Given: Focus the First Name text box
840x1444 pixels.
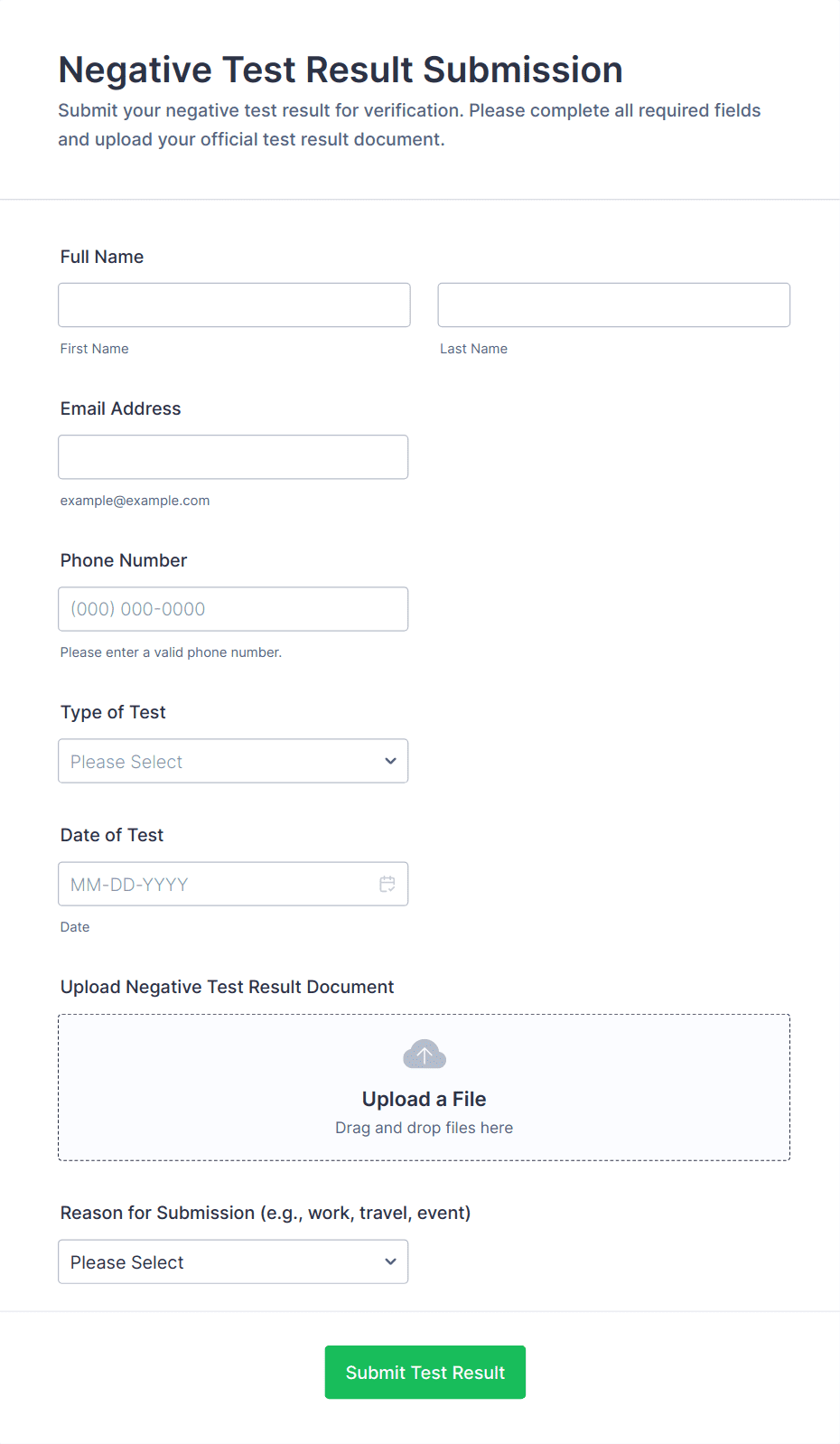Looking at the screenshot, I should point(234,305).
